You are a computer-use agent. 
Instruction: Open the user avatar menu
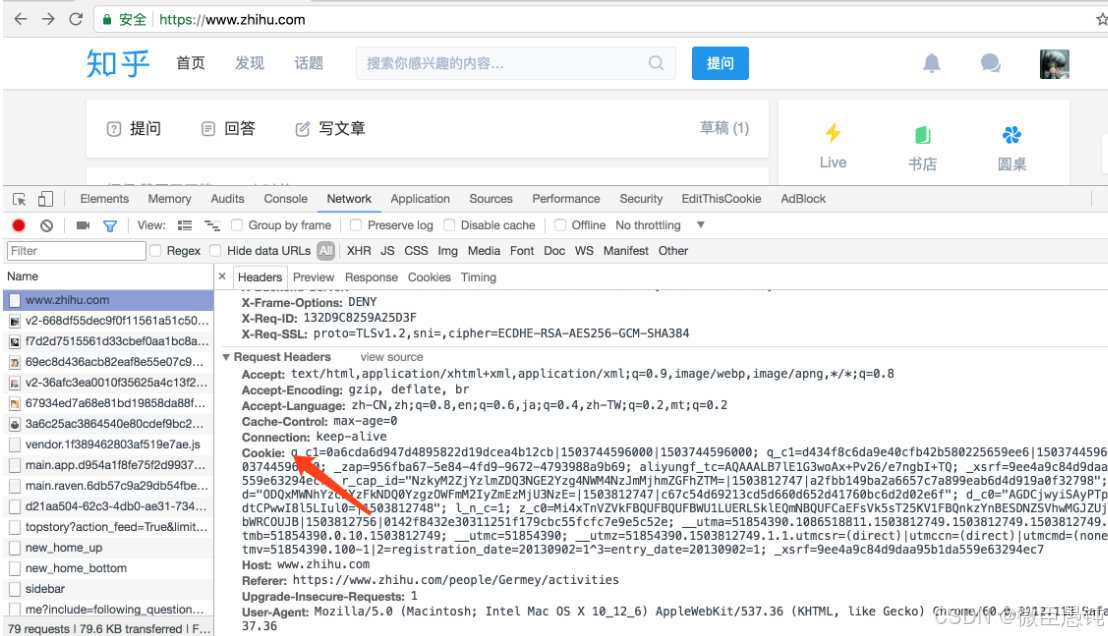coord(1054,64)
